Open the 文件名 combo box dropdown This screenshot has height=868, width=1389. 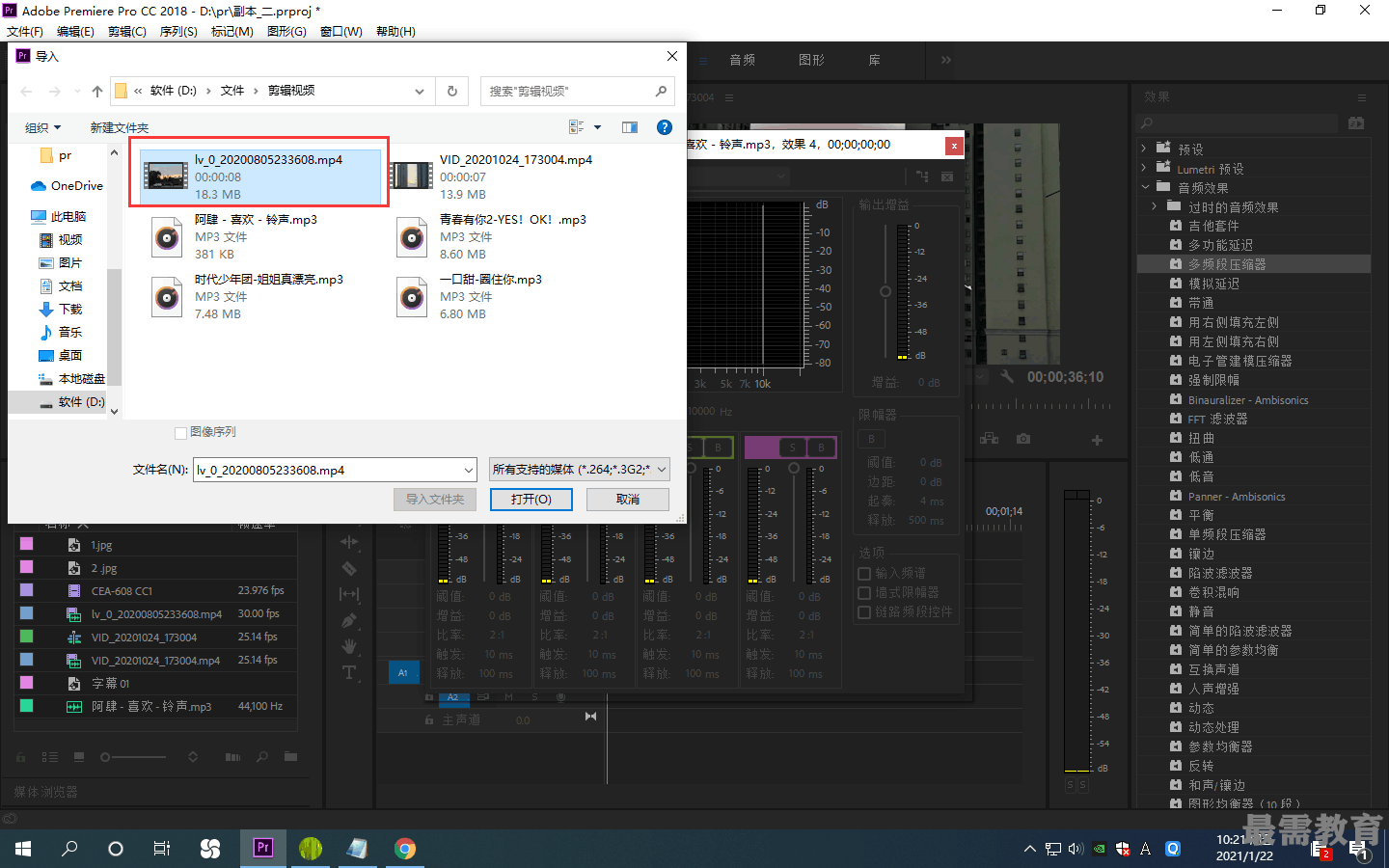point(469,470)
